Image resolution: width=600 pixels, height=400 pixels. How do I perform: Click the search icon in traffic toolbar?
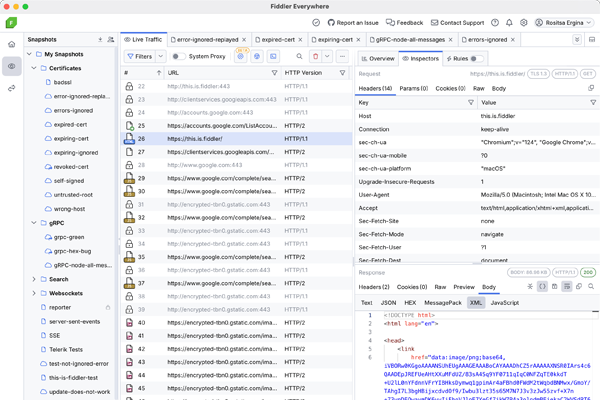(x=298, y=57)
